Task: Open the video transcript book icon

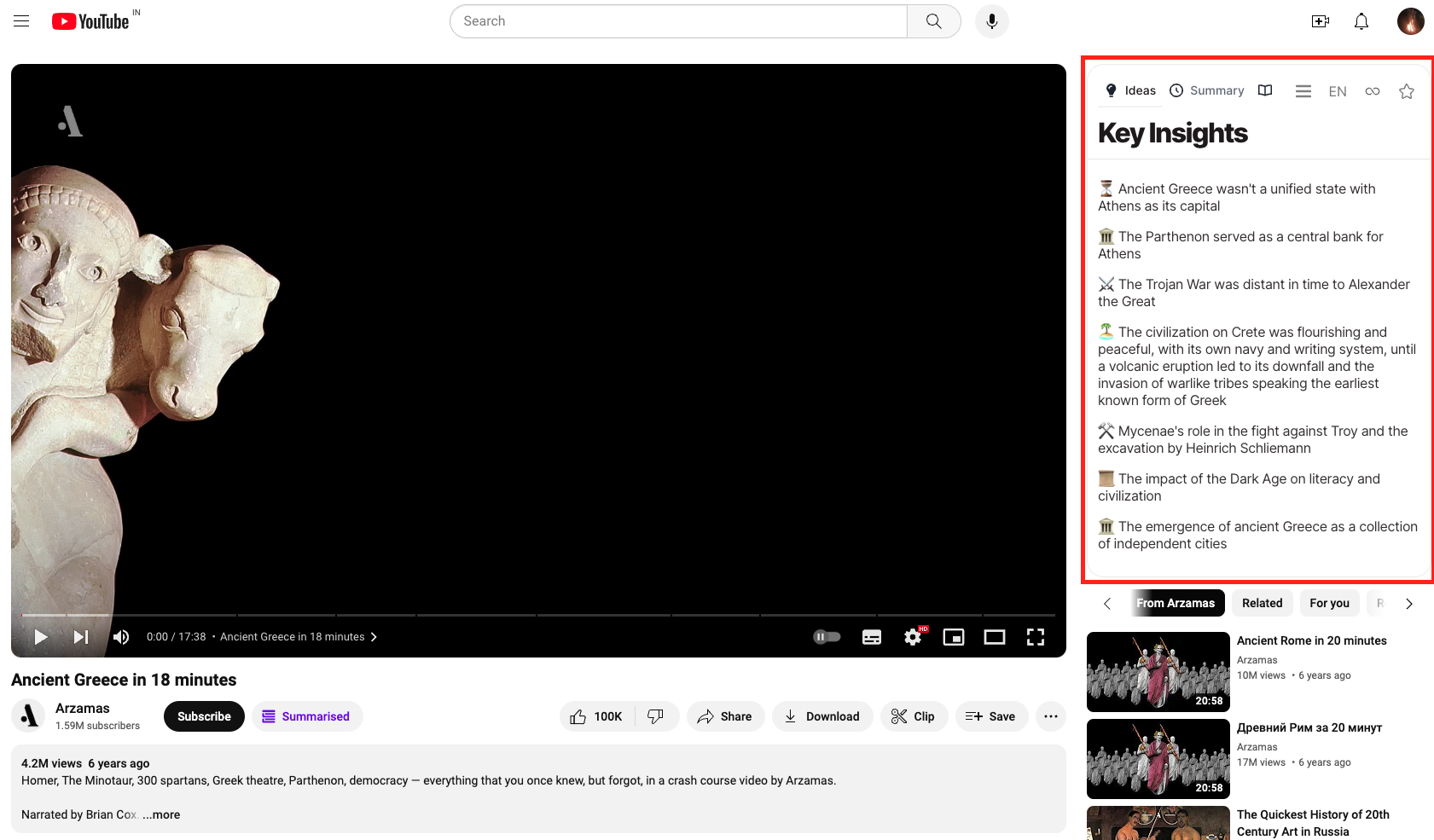Action: 1265,90
